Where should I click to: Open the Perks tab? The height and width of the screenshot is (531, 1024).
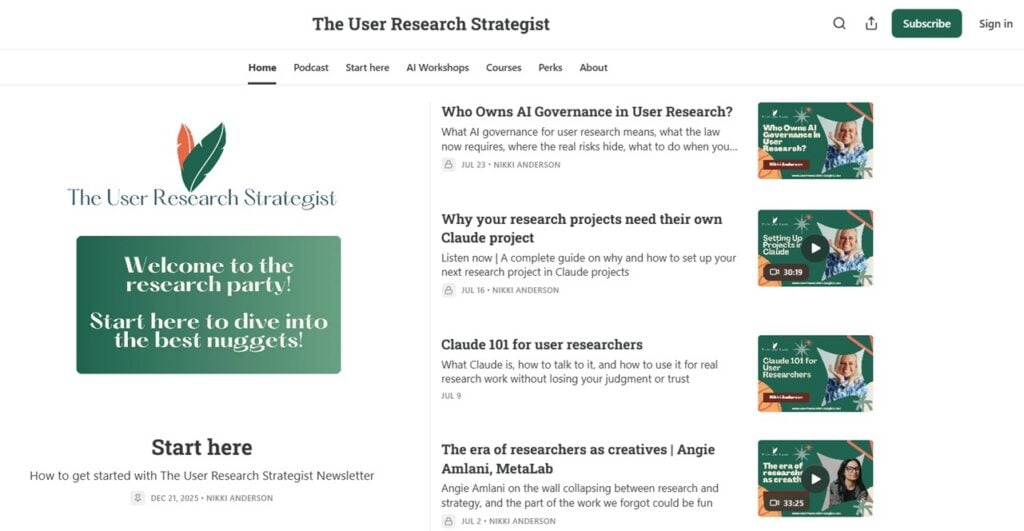(550, 67)
